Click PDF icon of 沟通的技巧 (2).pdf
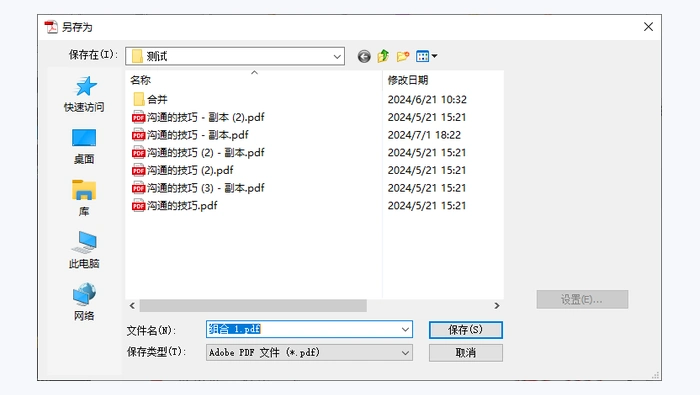The width and height of the screenshot is (700, 395). pyautogui.click(x=138, y=170)
